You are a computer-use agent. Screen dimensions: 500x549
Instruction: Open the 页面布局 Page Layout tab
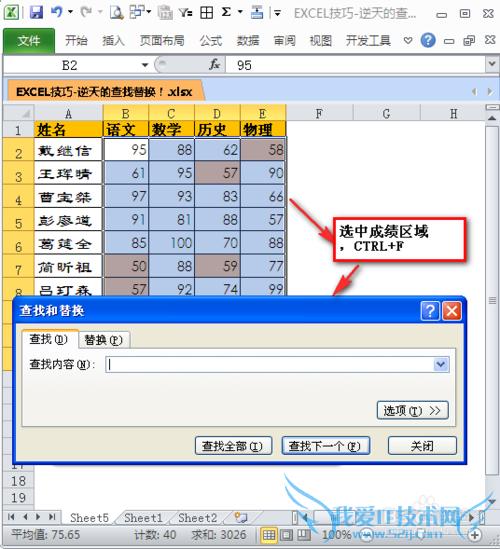click(162, 41)
